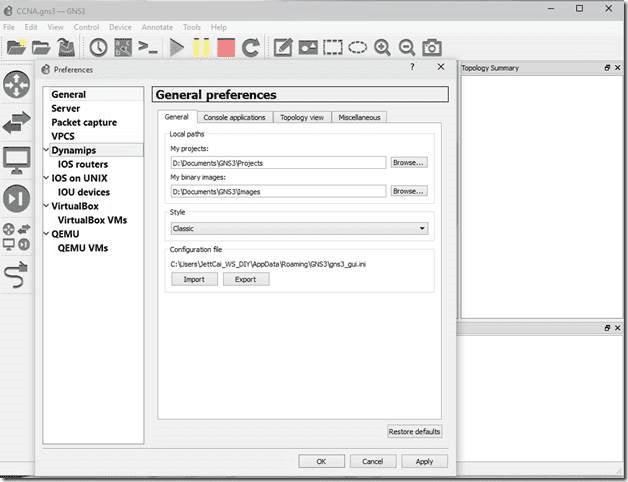628x482 pixels.
Task: Click the Zoom in magnifier icon
Action: [382, 47]
